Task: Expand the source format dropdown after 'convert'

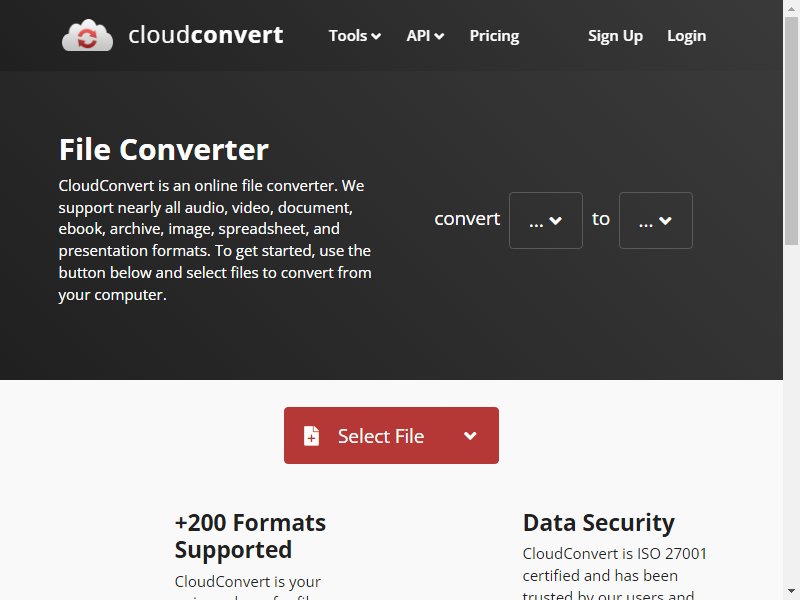Action: (x=545, y=220)
